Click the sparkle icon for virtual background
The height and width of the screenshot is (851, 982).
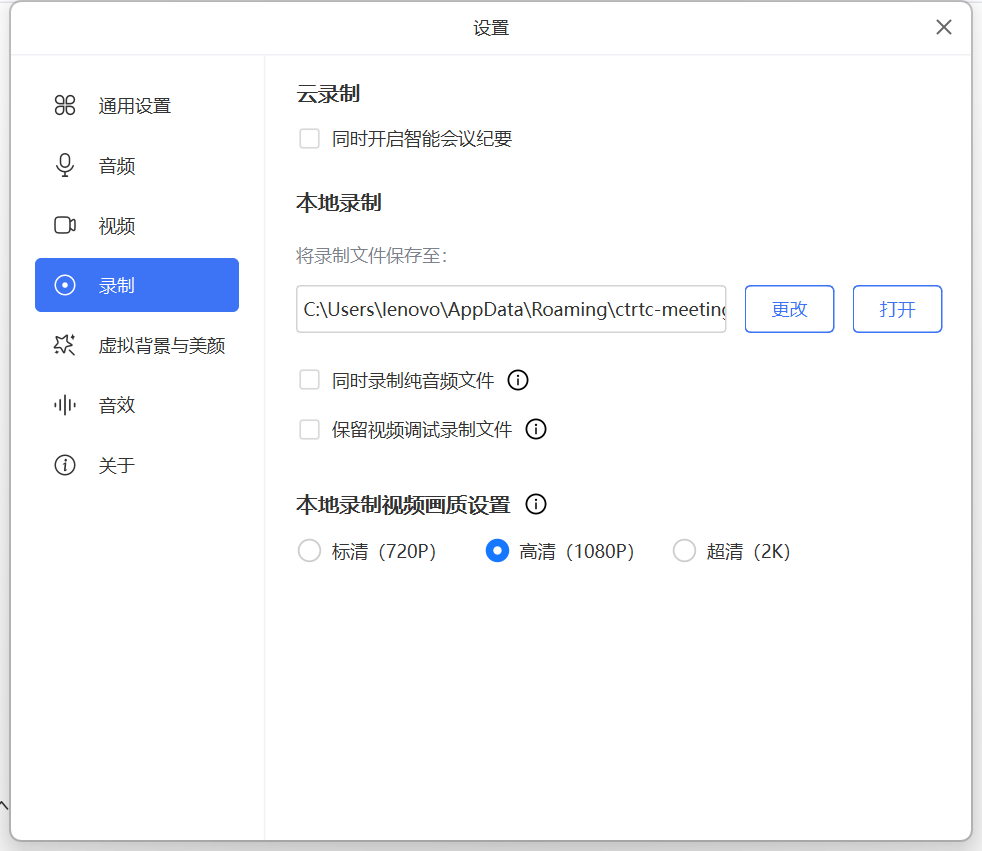65,346
